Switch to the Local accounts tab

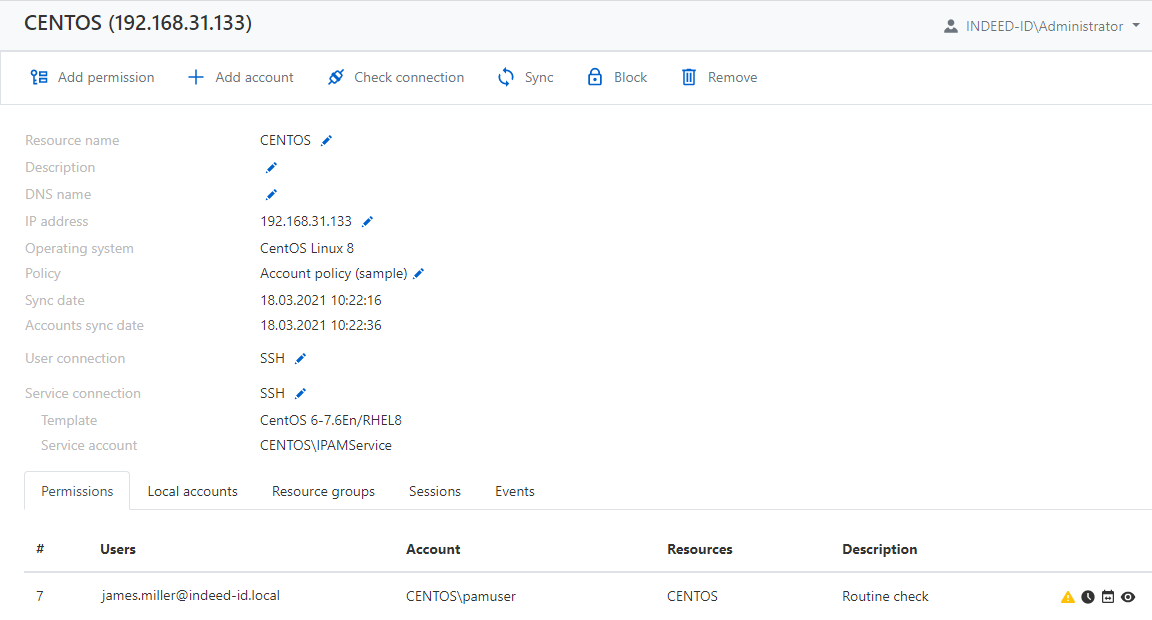coord(192,492)
